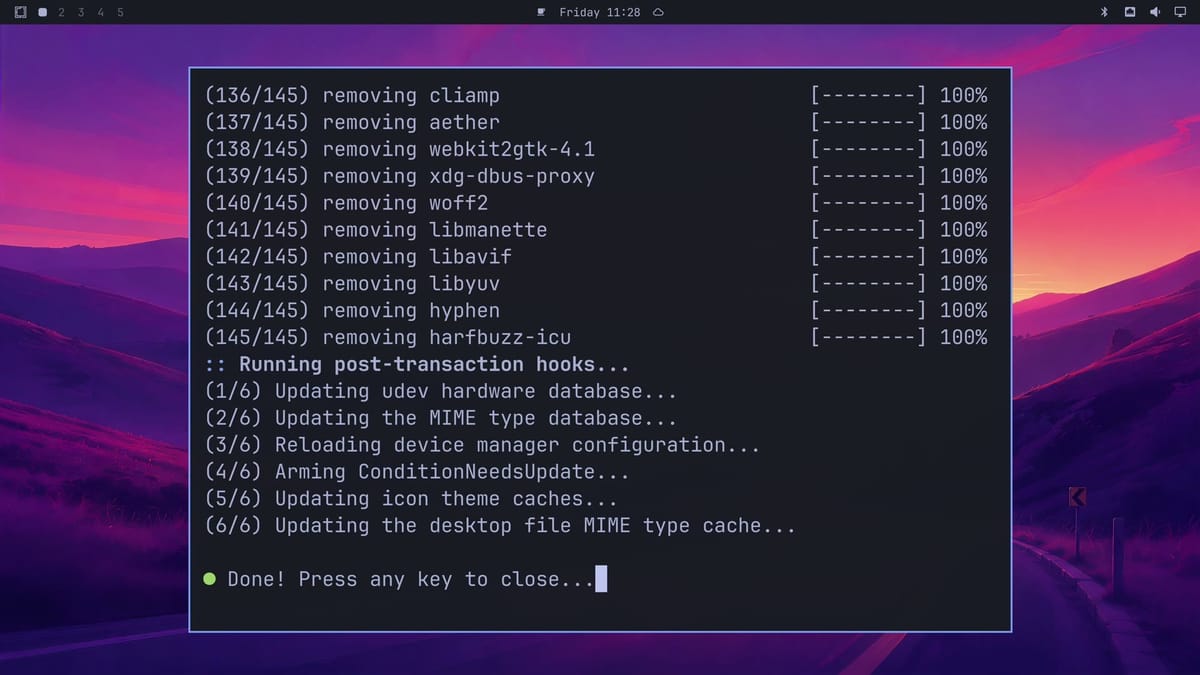Click the progress bar for removing cliamp
Screen dimensions: 1200x675
click(x=868, y=96)
